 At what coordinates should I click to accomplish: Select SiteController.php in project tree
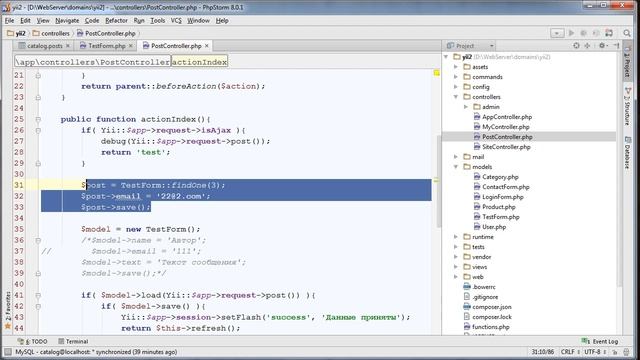(506, 147)
